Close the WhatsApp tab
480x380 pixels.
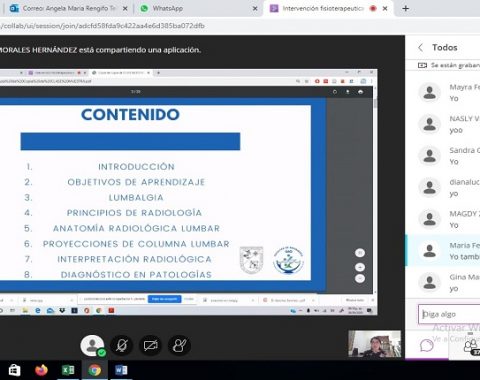[255, 9]
